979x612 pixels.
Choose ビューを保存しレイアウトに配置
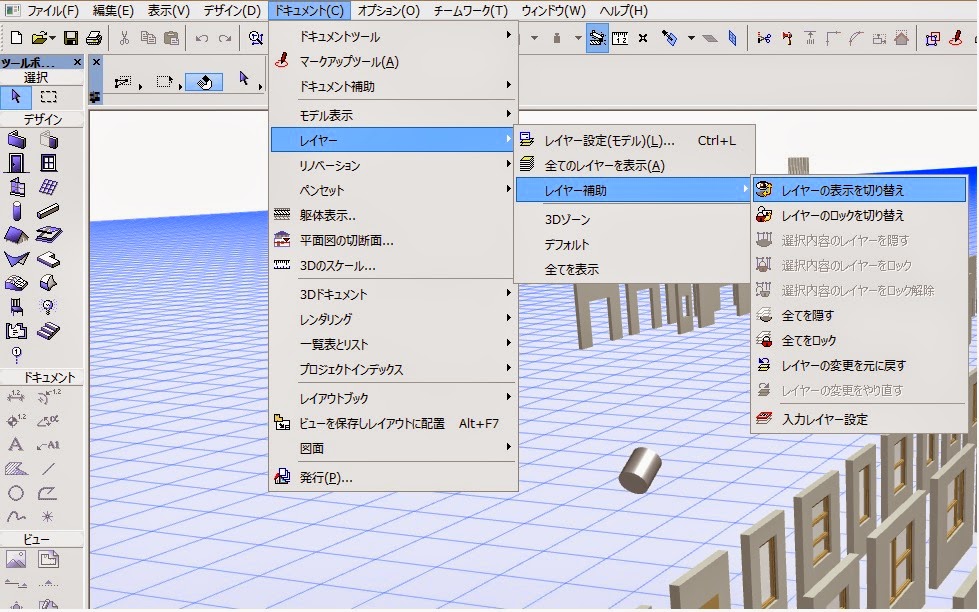(x=393, y=423)
